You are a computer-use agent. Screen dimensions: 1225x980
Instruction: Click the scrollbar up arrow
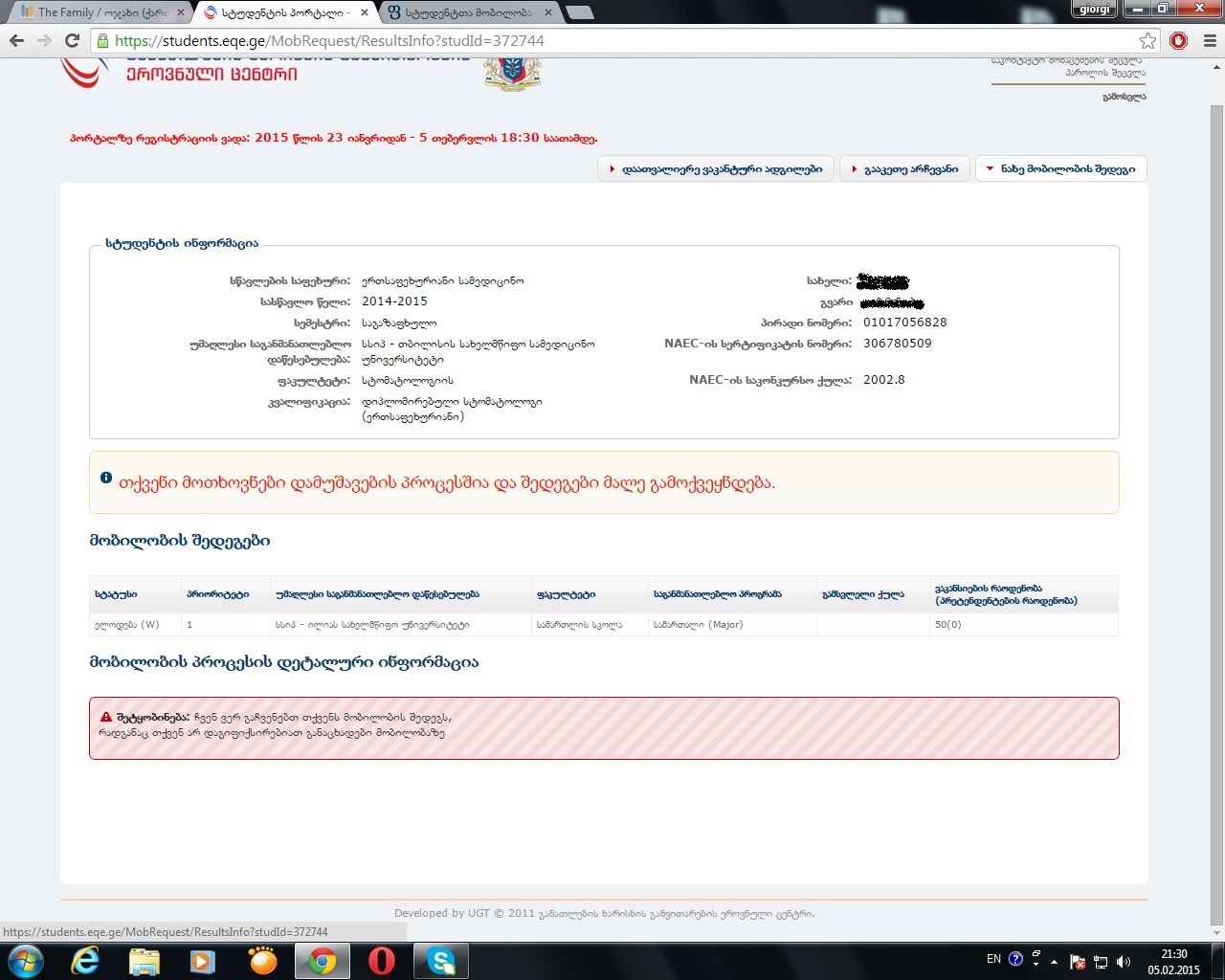(x=1216, y=66)
